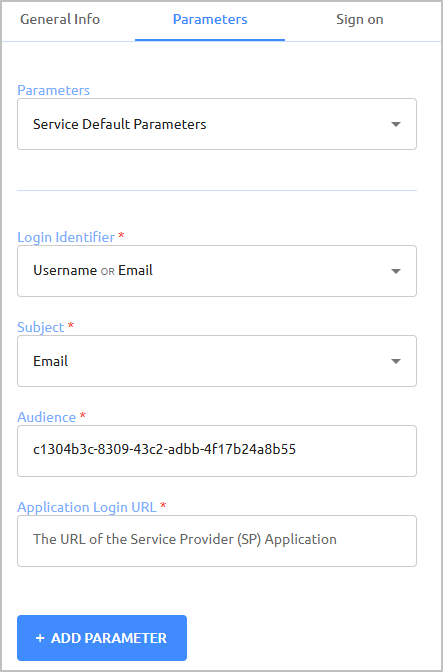Image resolution: width=443 pixels, height=672 pixels.
Task: Focus the Audience text field
Action: click(217, 451)
